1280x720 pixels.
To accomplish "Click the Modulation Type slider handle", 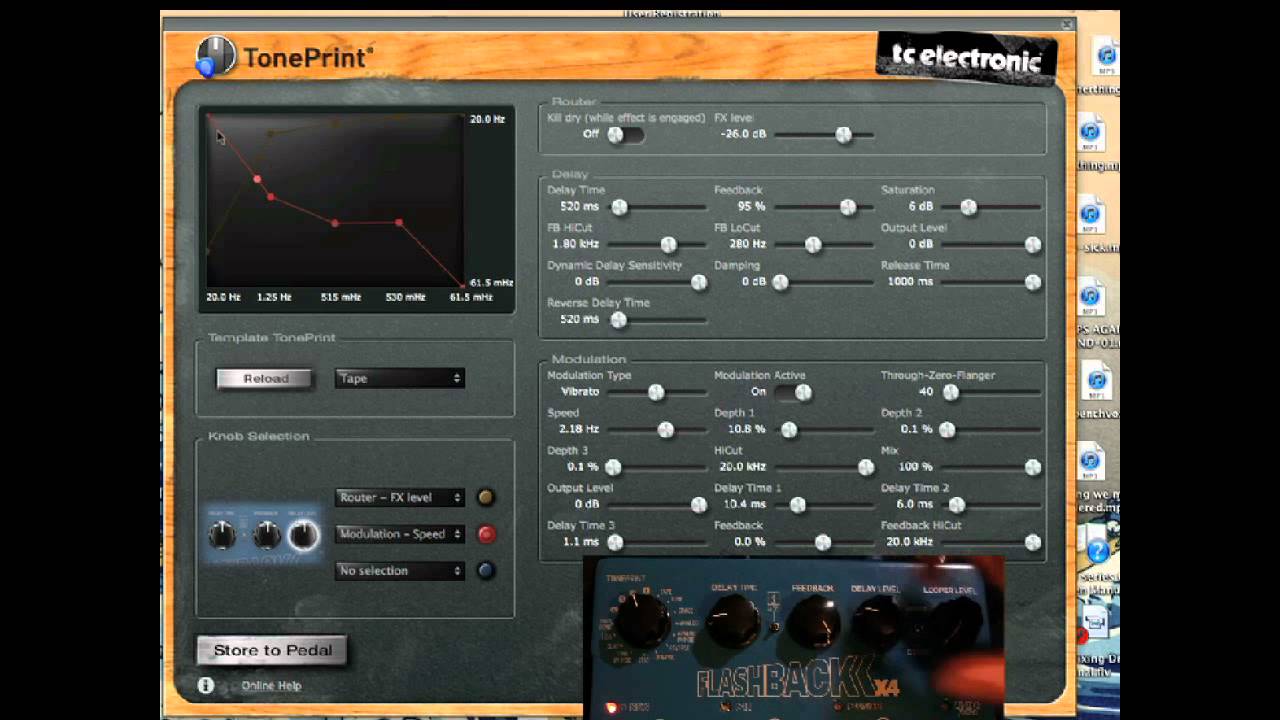I will point(656,392).
